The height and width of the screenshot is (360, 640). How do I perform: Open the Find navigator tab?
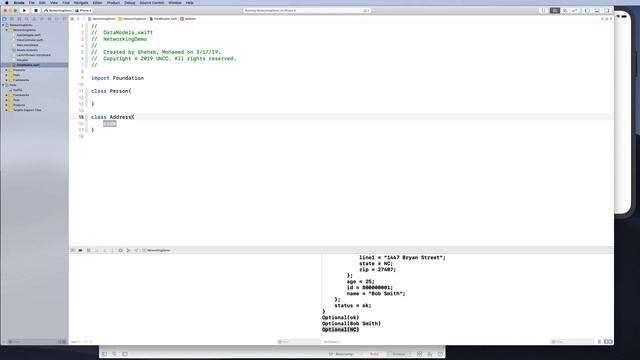pyautogui.click(x=27, y=19)
